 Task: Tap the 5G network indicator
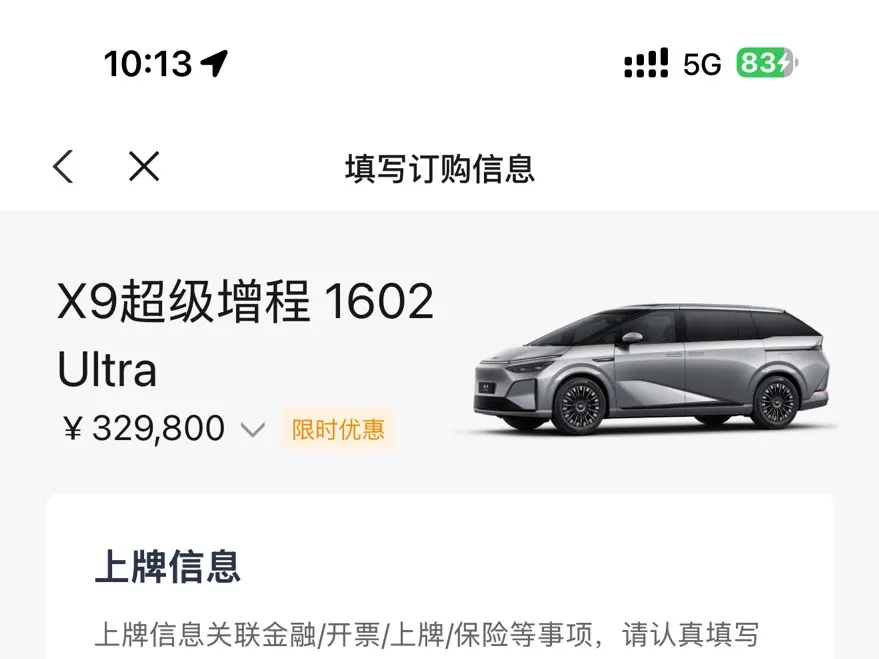[702, 64]
